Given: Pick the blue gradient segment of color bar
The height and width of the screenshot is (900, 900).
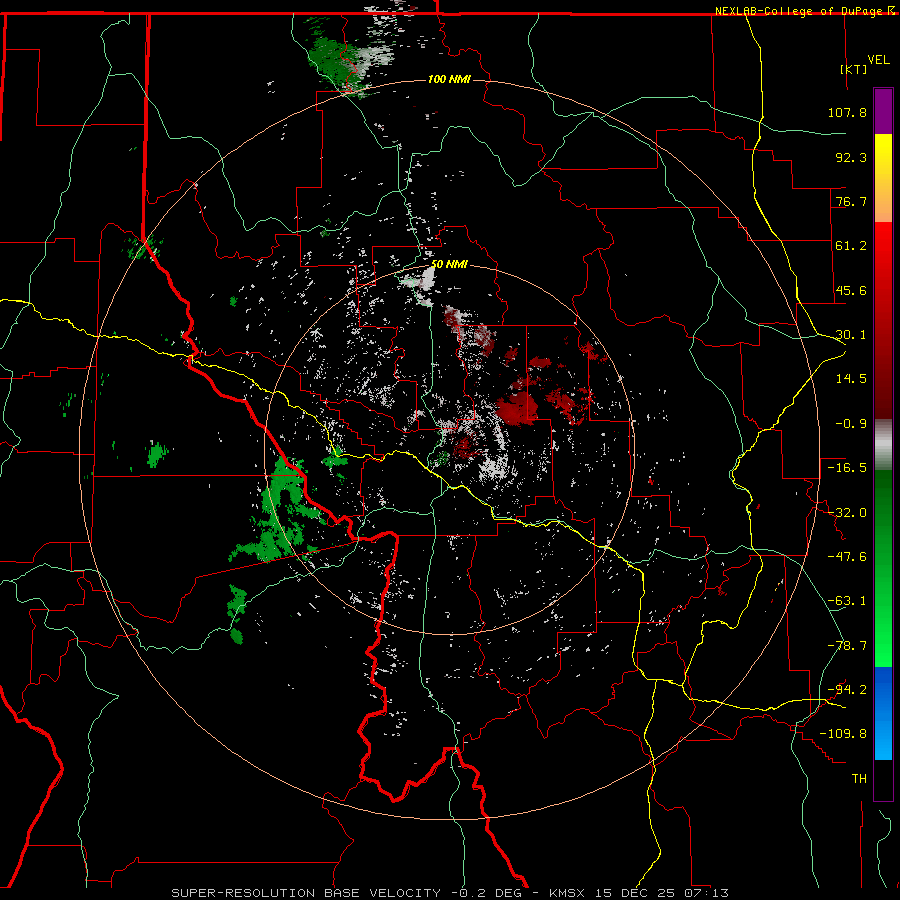Looking at the screenshot, I should point(883,713).
